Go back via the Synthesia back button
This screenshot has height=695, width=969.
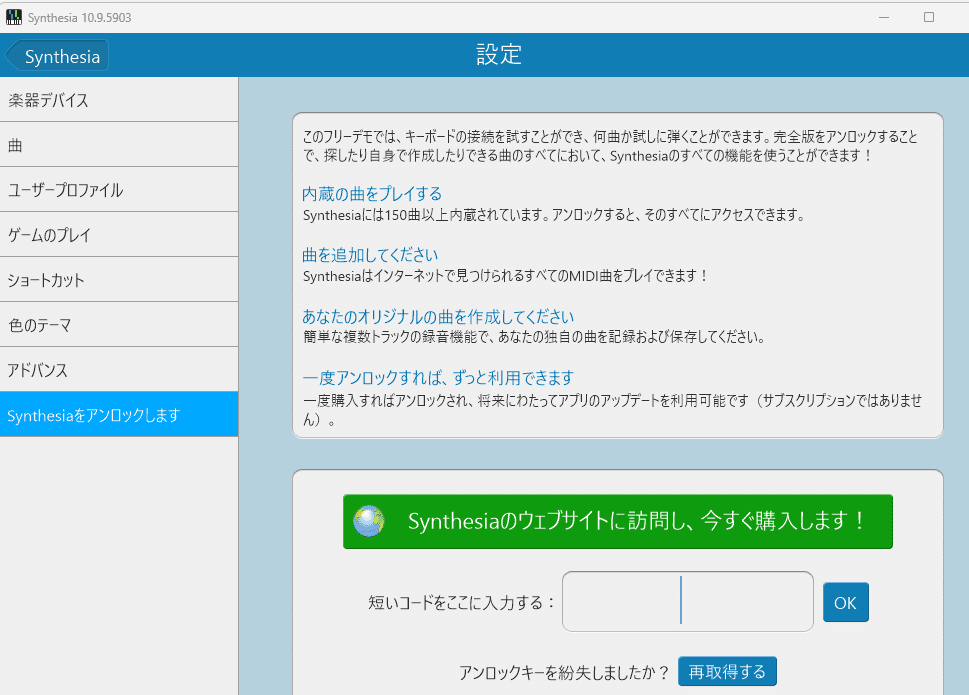pyautogui.click(x=57, y=56)
